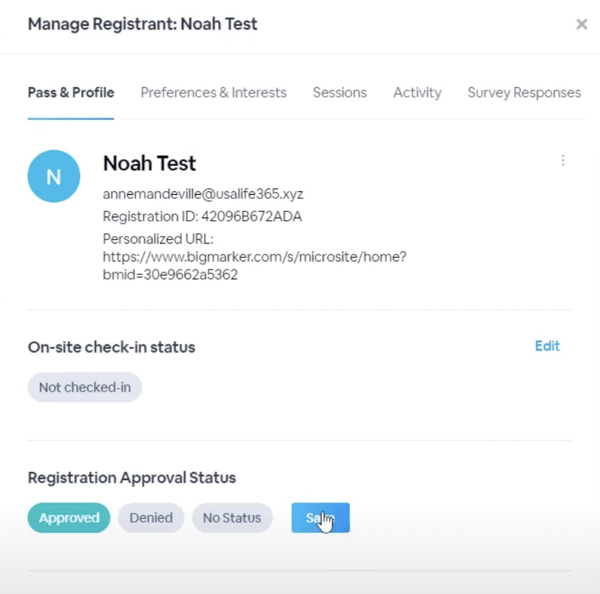The width and height of the screenshot is (600, 594).
Task: Open the Sessions tab
Action: tap(340, 93)
